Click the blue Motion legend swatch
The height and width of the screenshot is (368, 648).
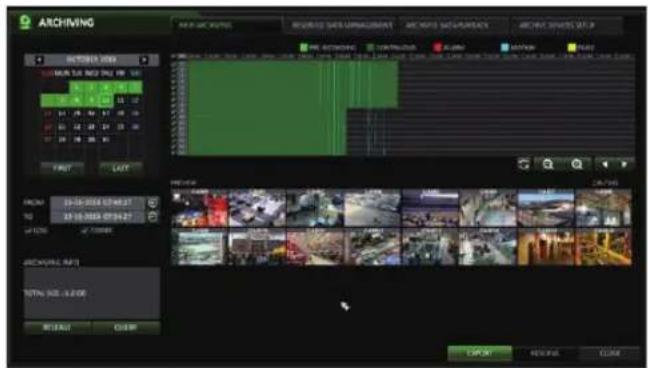505,48
